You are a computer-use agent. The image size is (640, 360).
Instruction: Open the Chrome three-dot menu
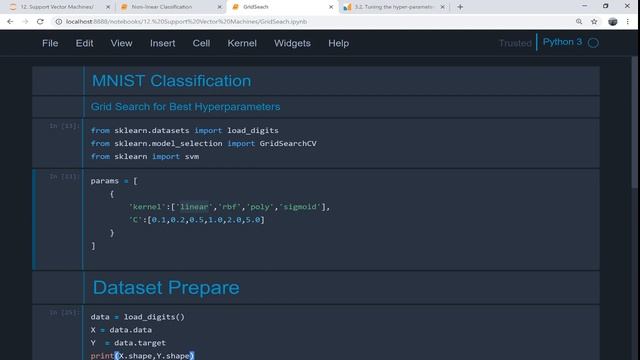tap(628, 22)
